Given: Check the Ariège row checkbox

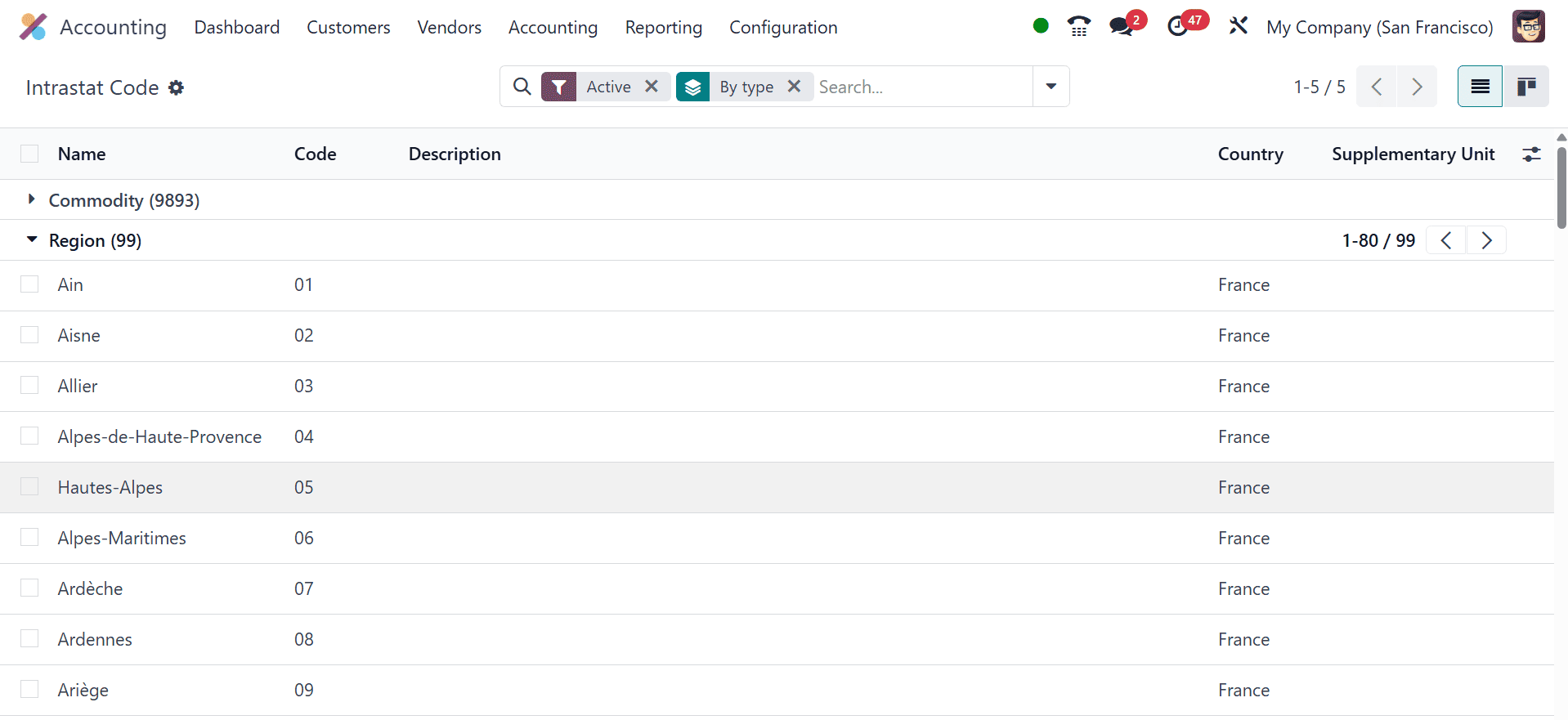Looking at the screenshot, I should pos(29,690).
